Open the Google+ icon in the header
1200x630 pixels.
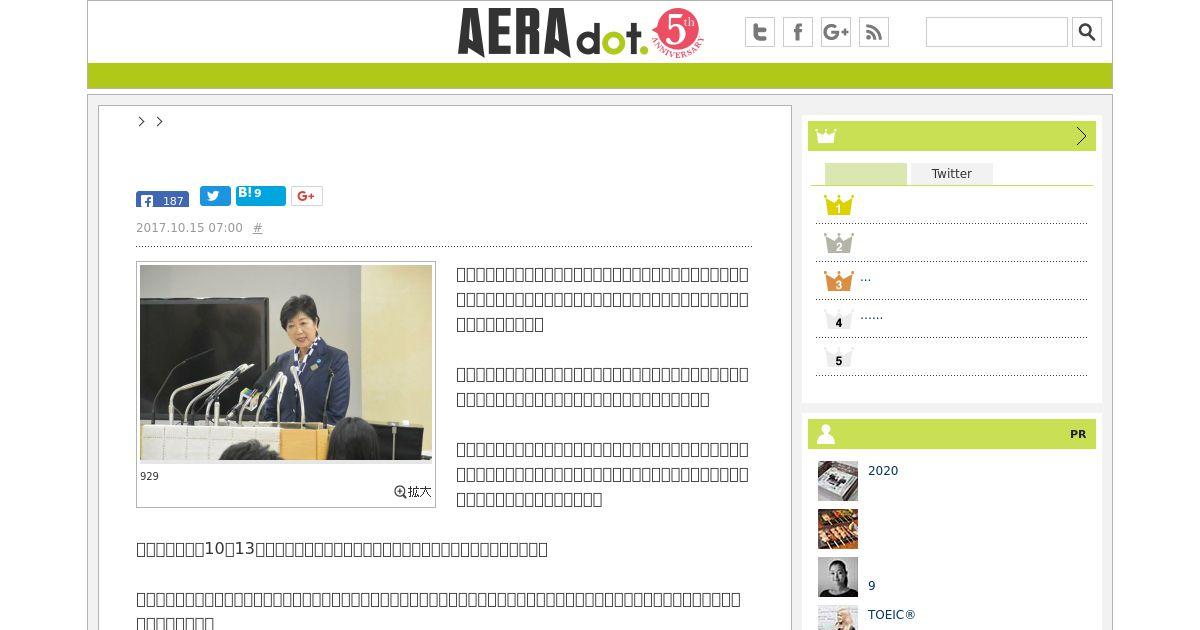[836, 32]
